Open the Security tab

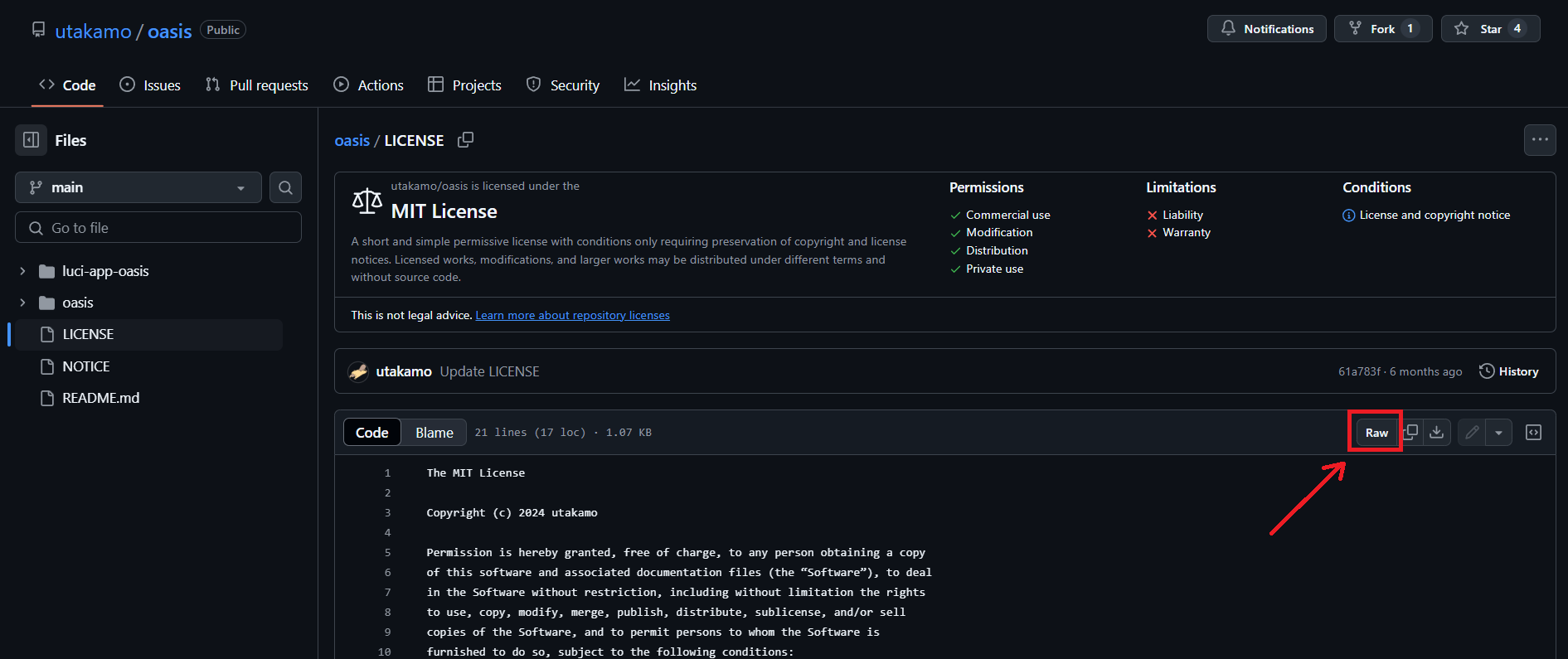(x=563, y=85)
